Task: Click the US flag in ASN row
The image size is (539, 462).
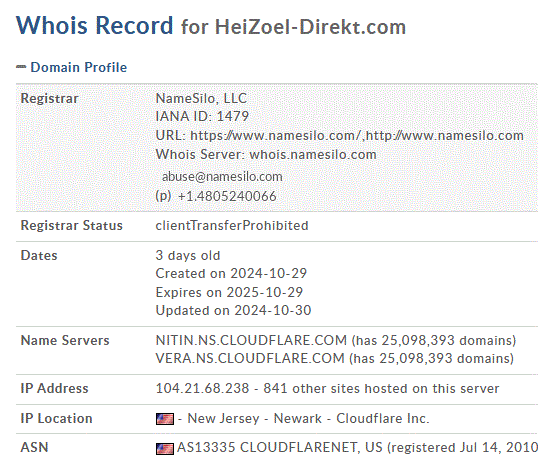Action: [x=165, y=448]
